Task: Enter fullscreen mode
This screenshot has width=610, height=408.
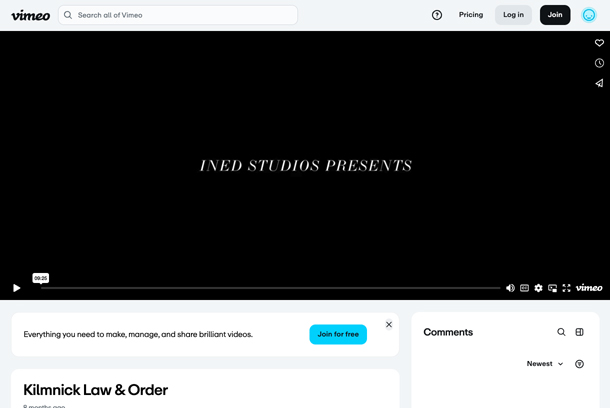Action: pos(566,288)
